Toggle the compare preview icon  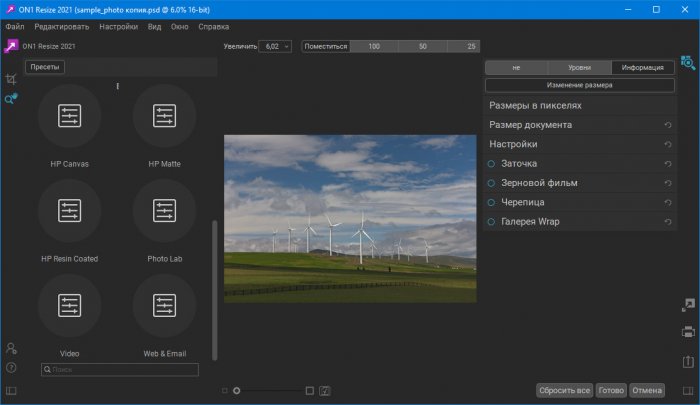[x=325, y=391]
